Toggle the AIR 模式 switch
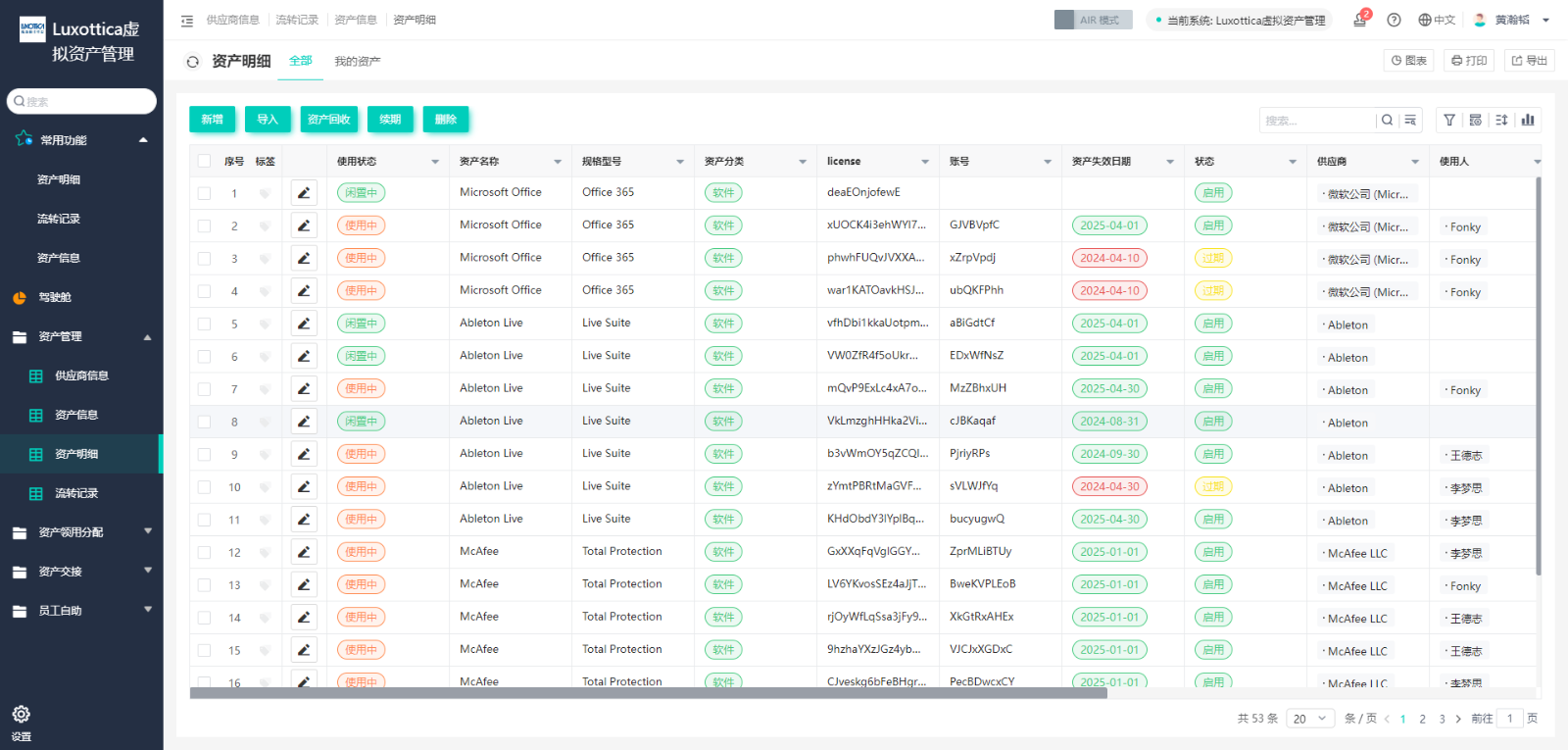1568x750 pixels. [x=1093, y=20]
